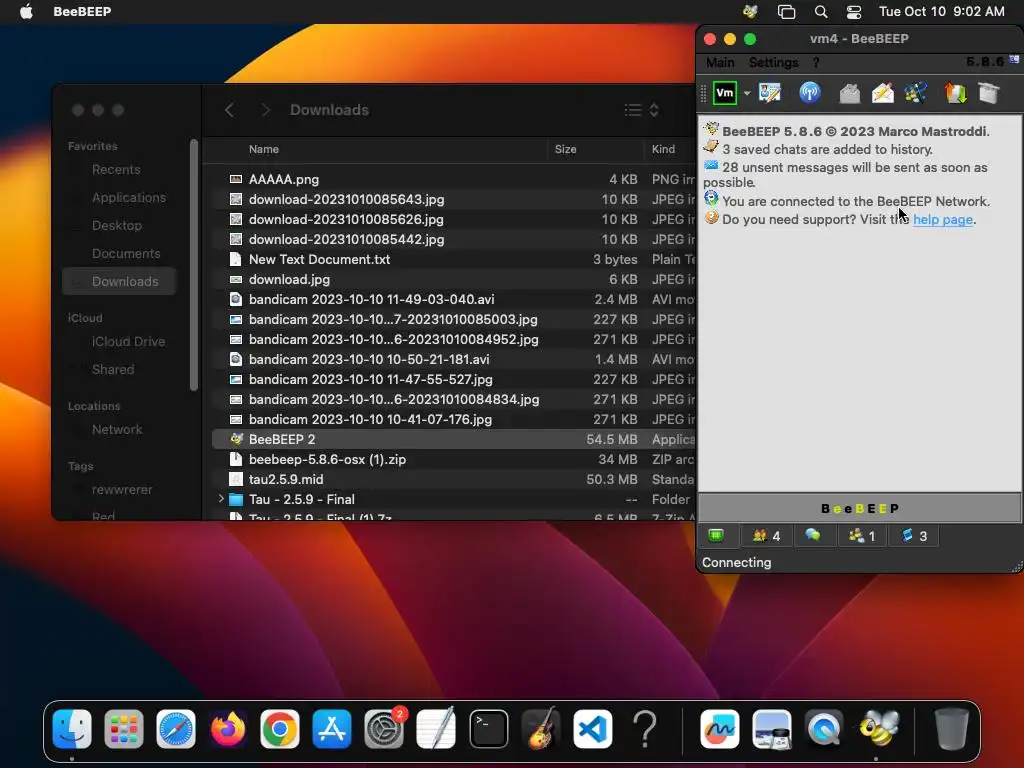Screen dimensions: 1024x768
Task: Switch to the saved chats tab showing 3
Action: [914, 536]
